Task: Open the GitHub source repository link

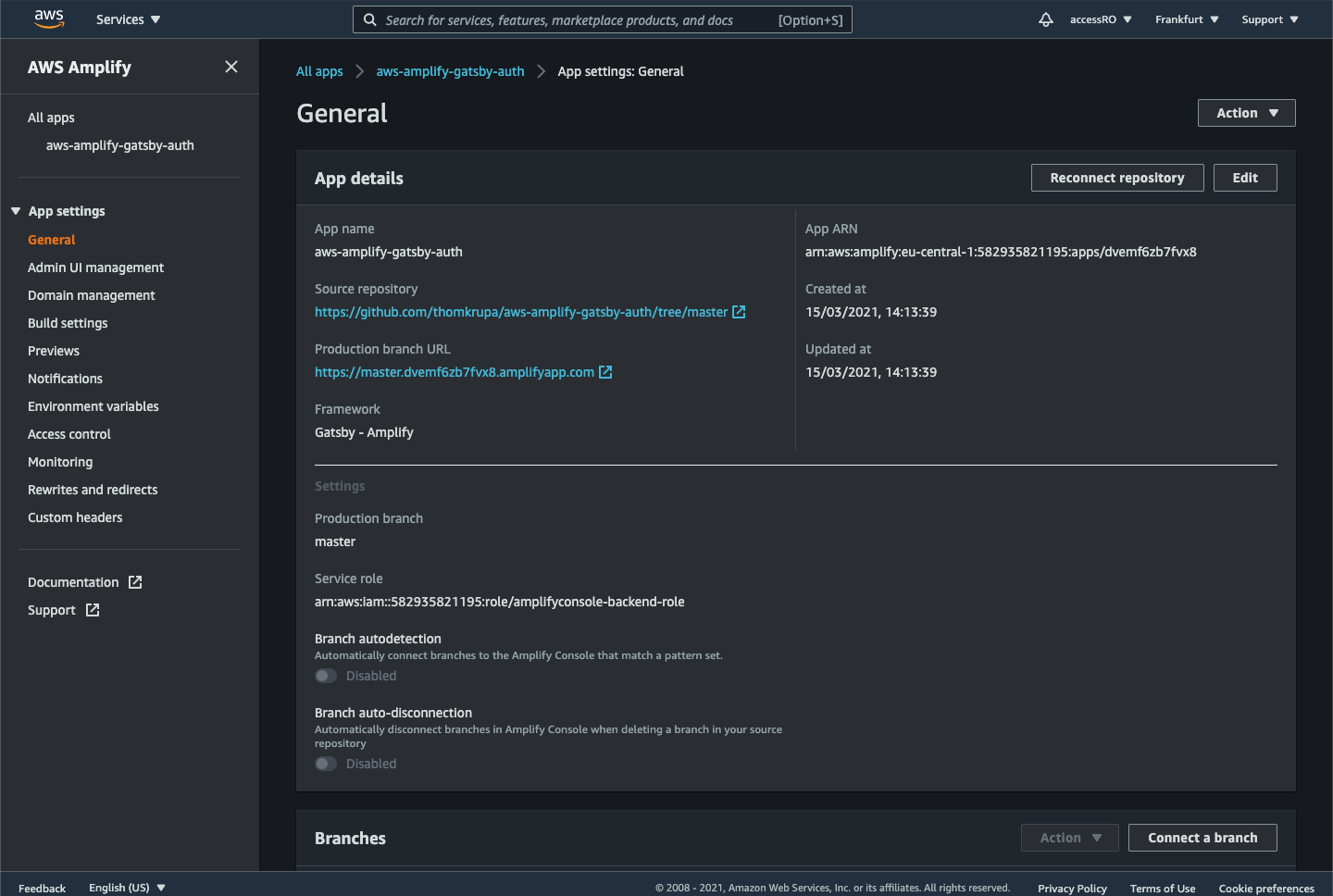Action: 521,312
